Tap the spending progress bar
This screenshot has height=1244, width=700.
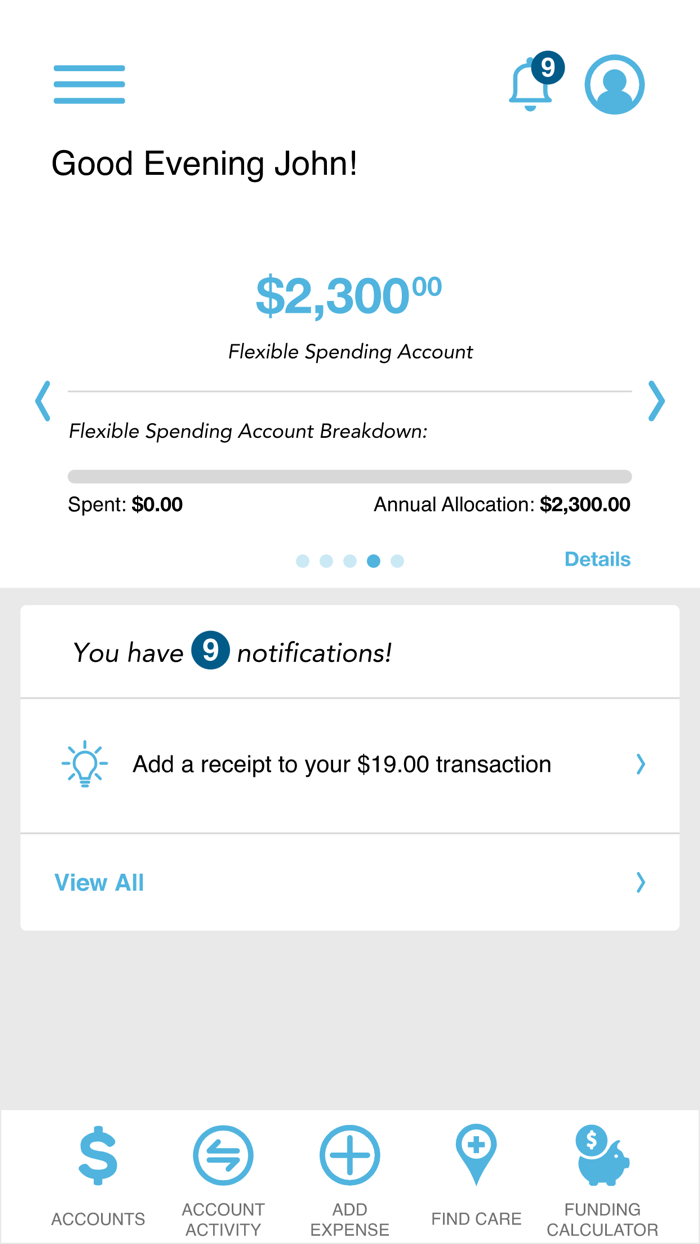tap(349, 476)
